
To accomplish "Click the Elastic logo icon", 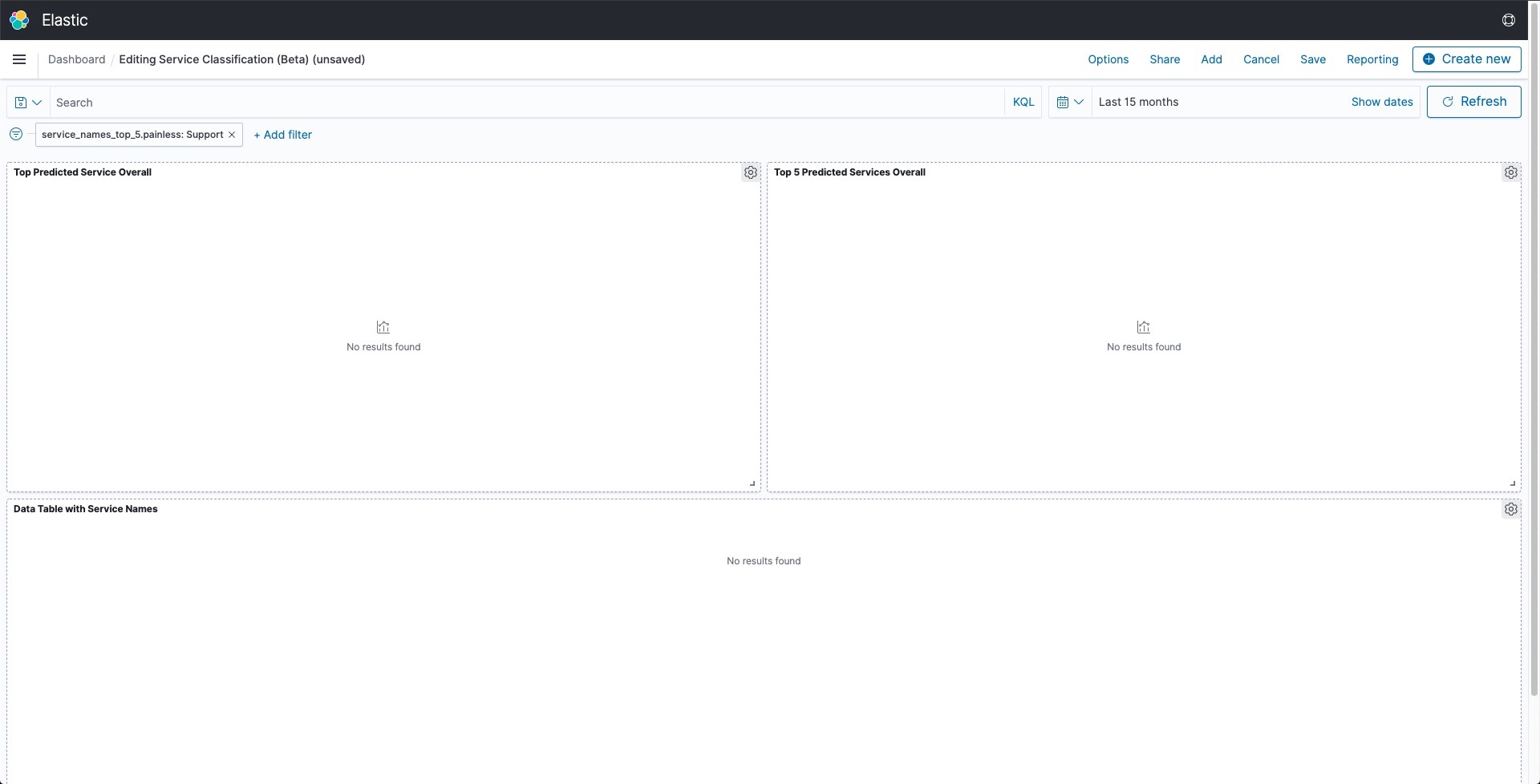I will click(x=19, y=20).
